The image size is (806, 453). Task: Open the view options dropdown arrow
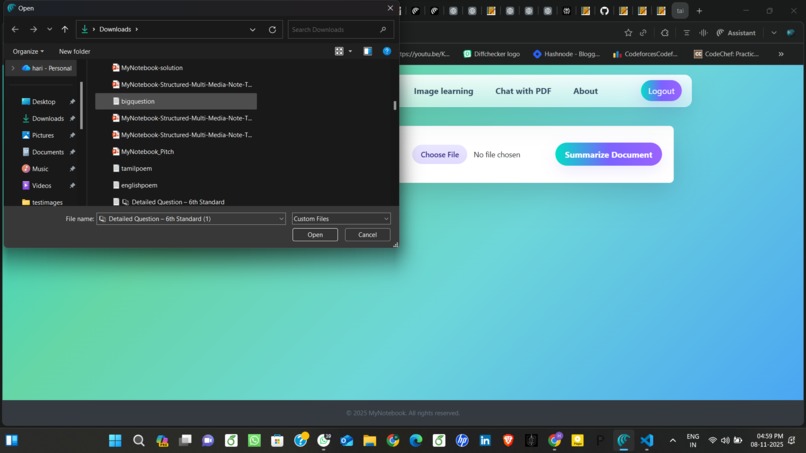(x=351, y=51)
